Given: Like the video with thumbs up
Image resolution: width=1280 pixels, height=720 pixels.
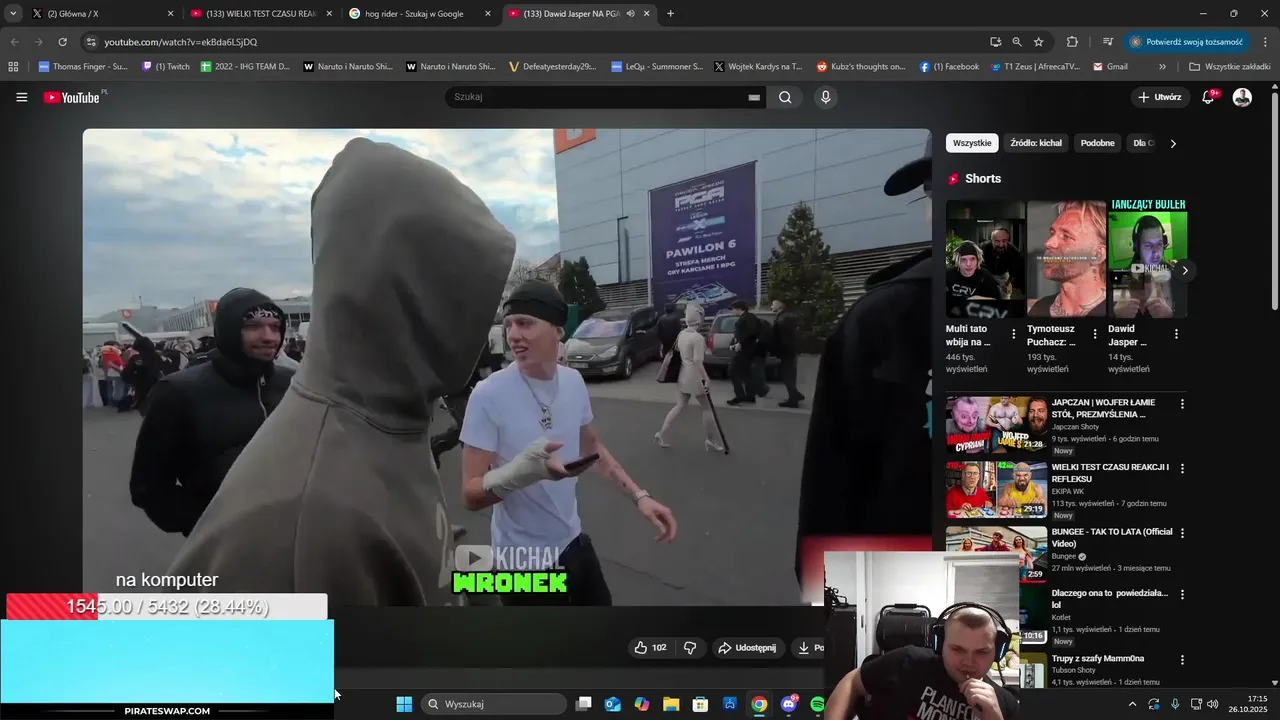Looking at the screenshot, I should coord(650,647).
